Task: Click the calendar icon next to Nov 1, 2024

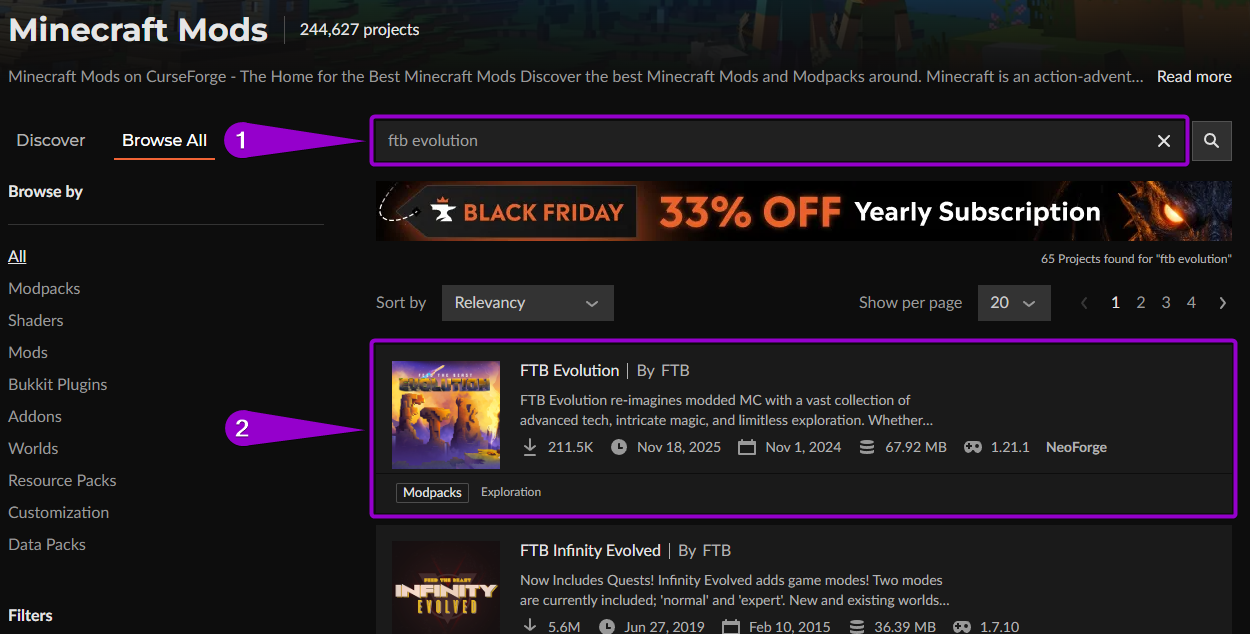Action: [x=747, y=447]
